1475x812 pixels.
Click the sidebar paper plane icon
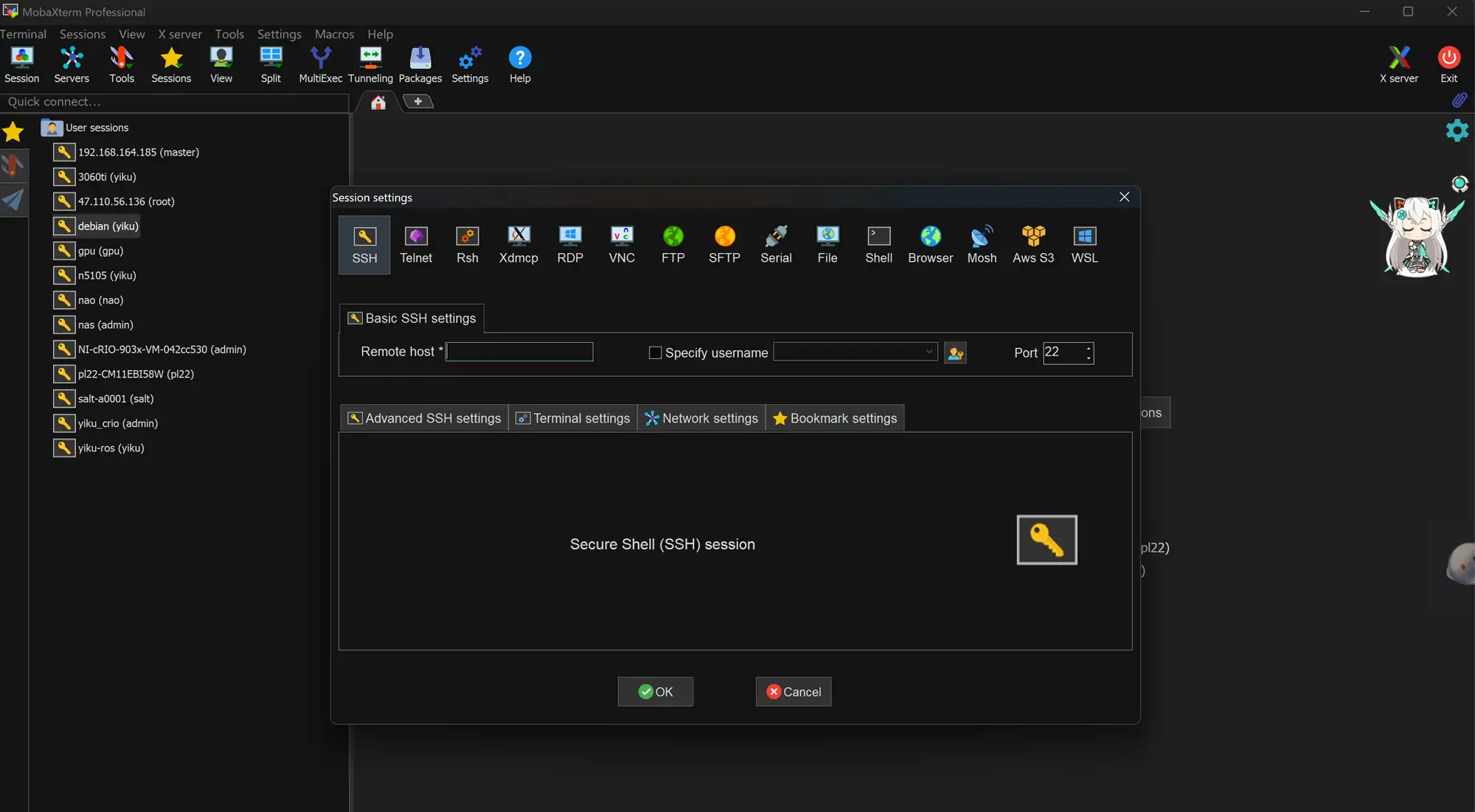13,200
